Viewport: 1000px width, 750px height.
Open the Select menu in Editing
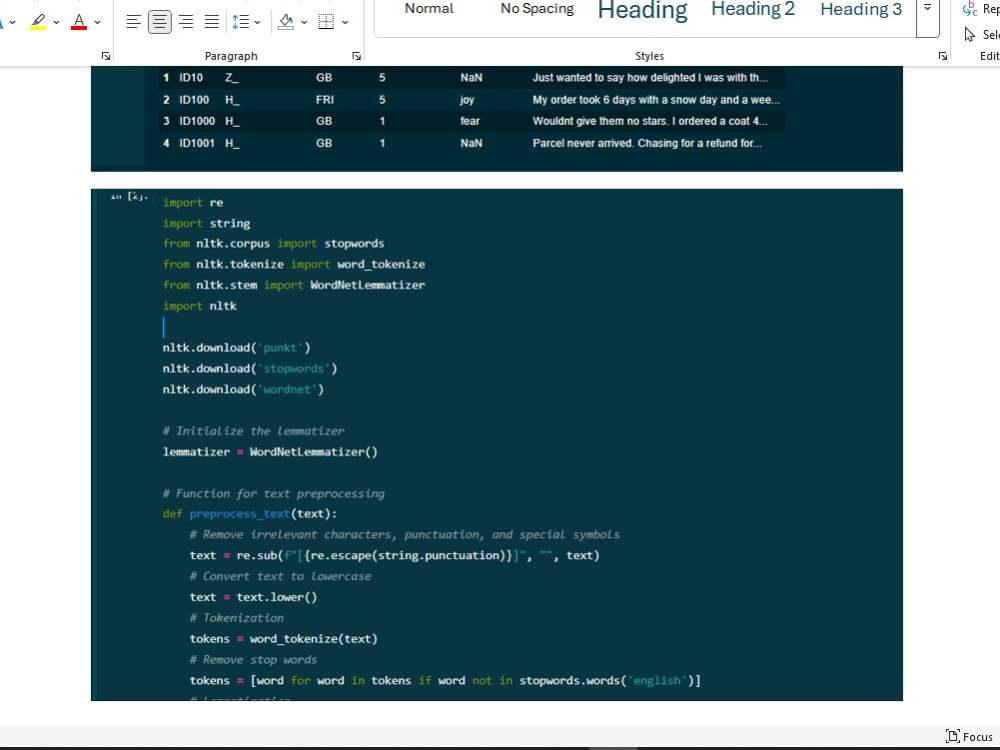click(982, 34)
